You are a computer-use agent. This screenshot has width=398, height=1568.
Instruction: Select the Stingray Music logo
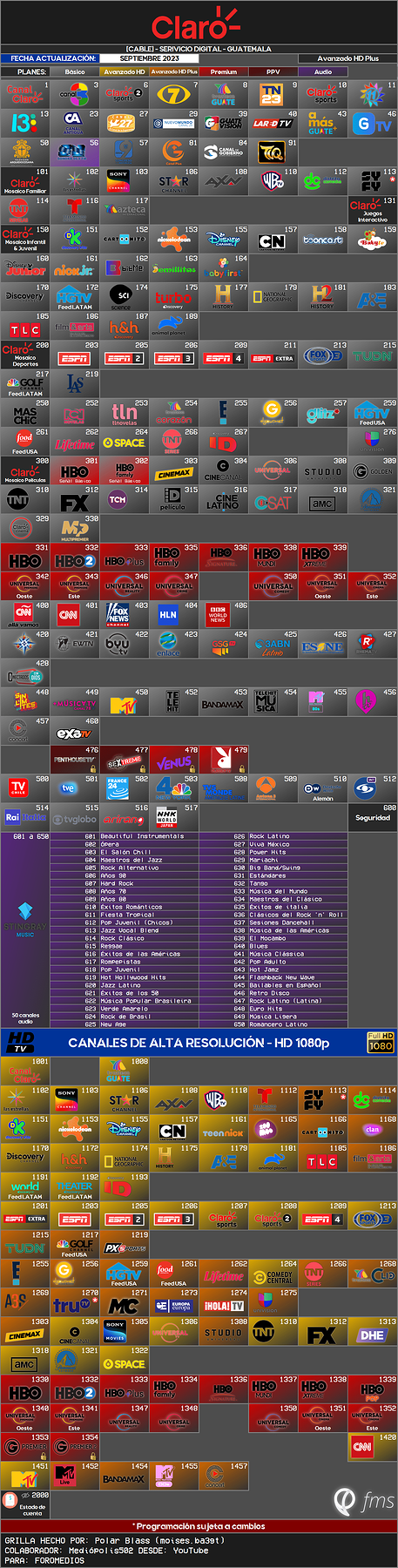[25, 920]
